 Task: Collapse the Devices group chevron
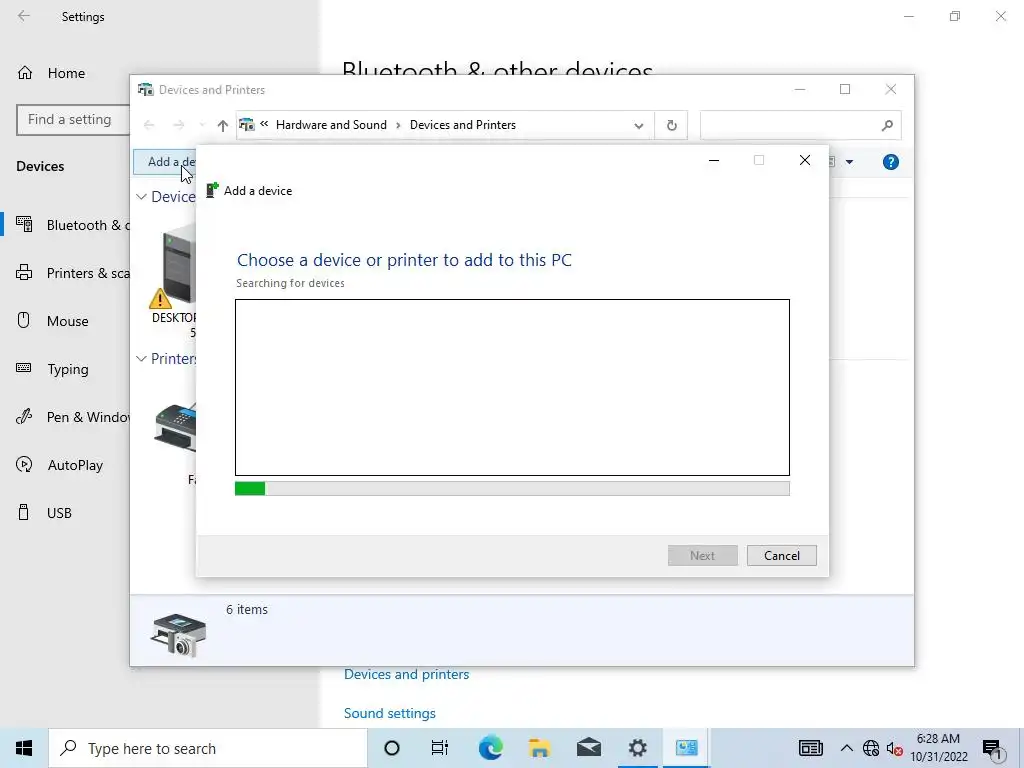click(141, 197)
